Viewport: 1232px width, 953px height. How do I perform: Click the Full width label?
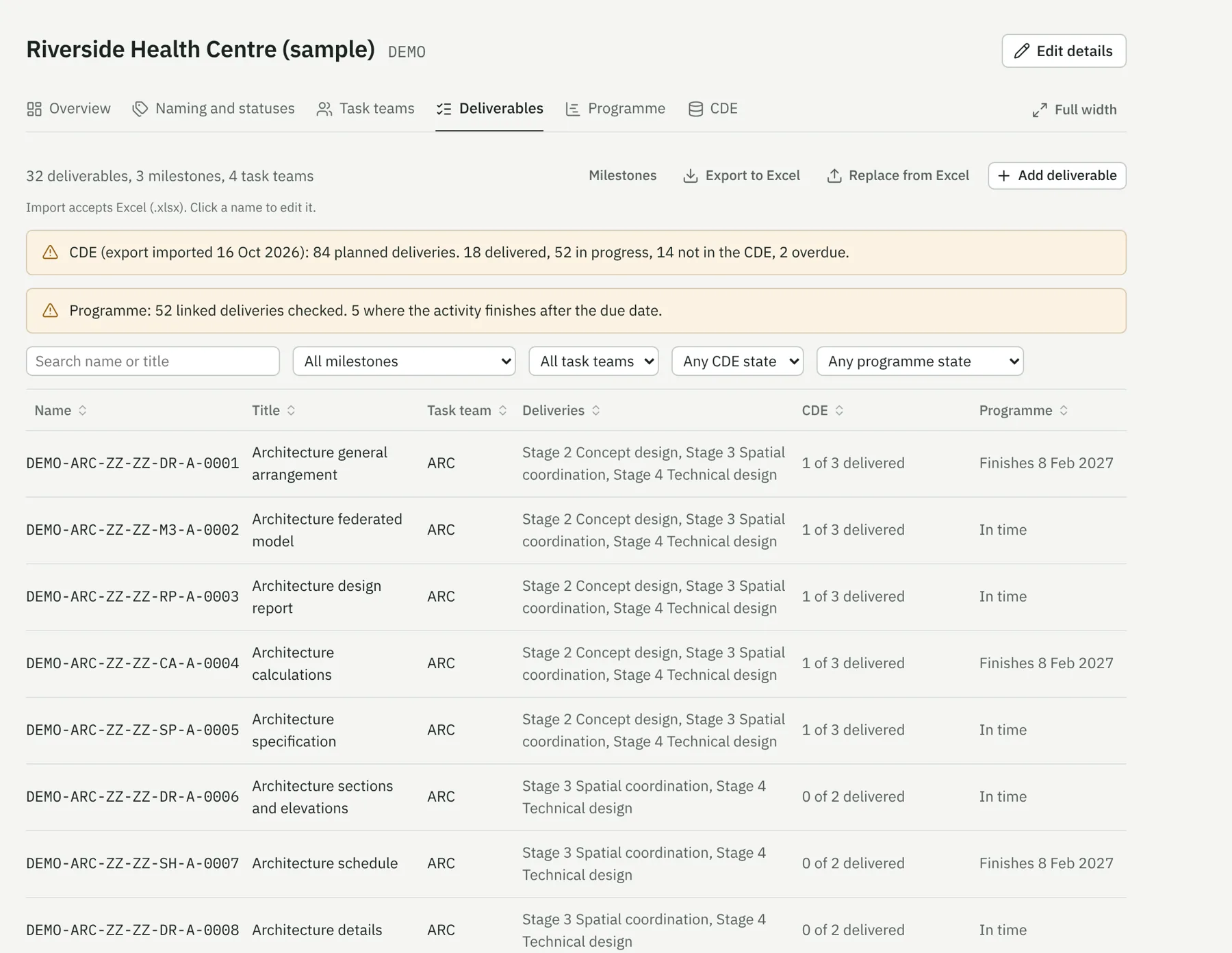coord(1086,110)
